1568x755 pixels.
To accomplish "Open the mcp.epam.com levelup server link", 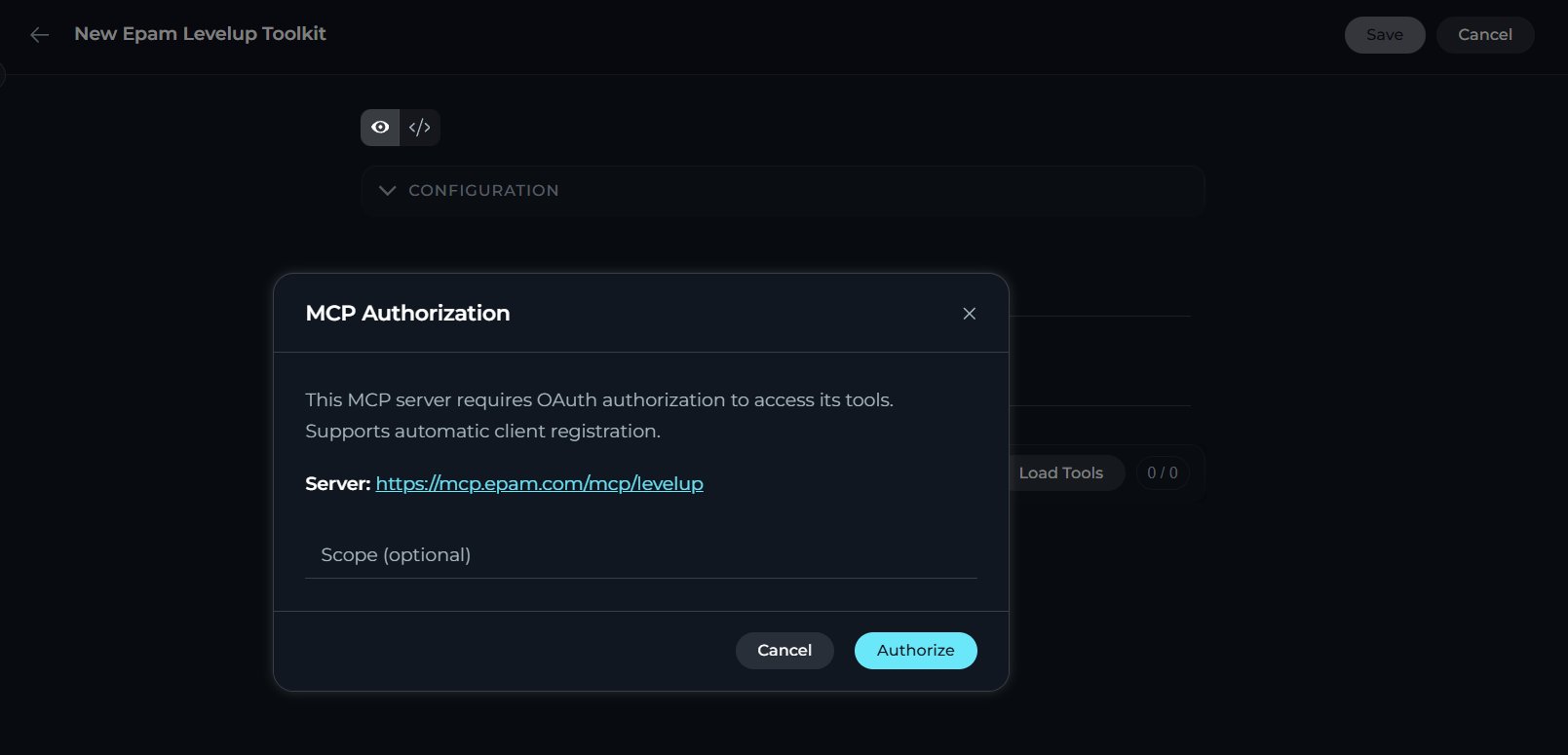I will (539, 483).
